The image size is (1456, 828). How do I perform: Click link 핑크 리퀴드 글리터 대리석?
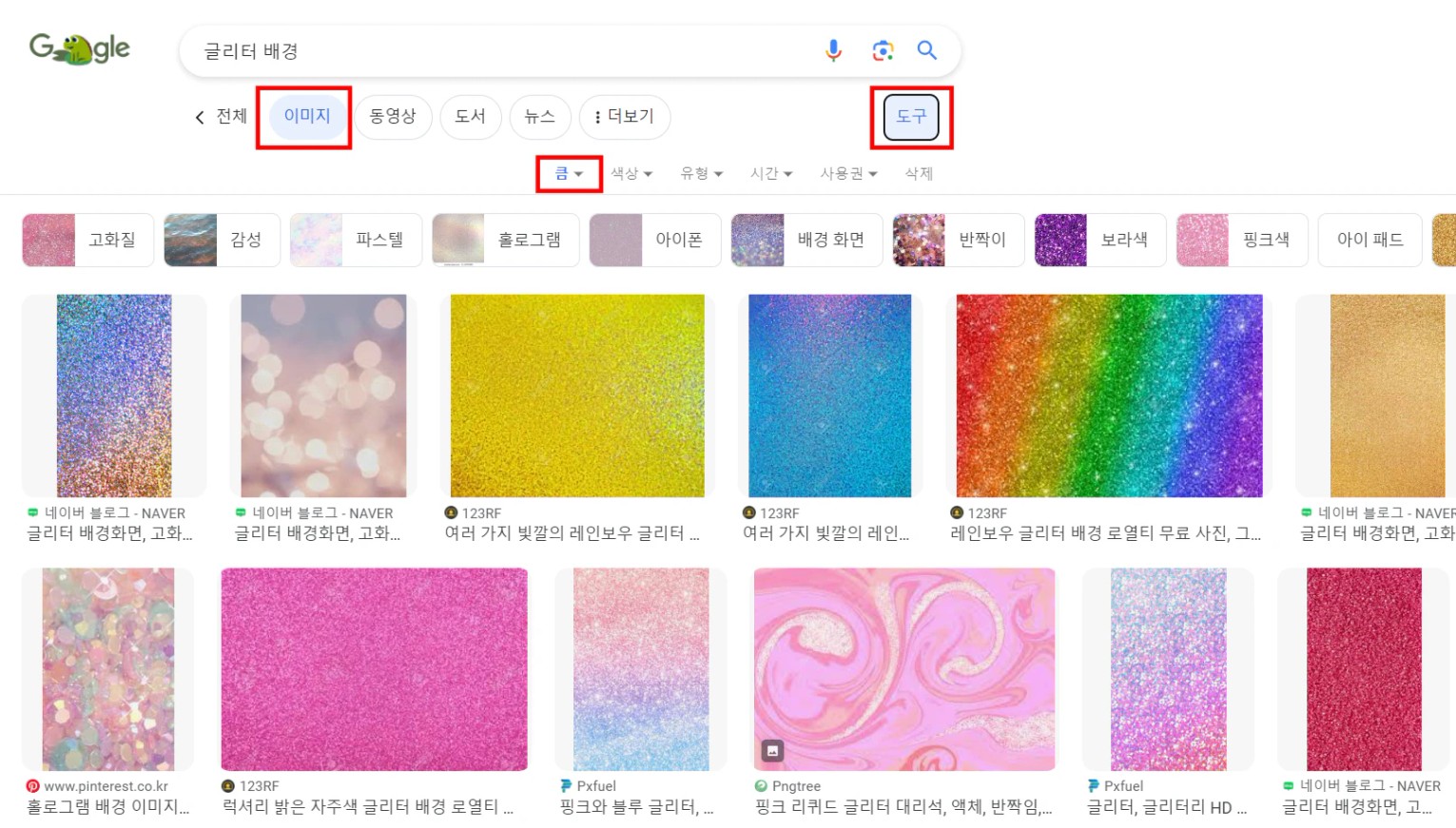point(903,807)
